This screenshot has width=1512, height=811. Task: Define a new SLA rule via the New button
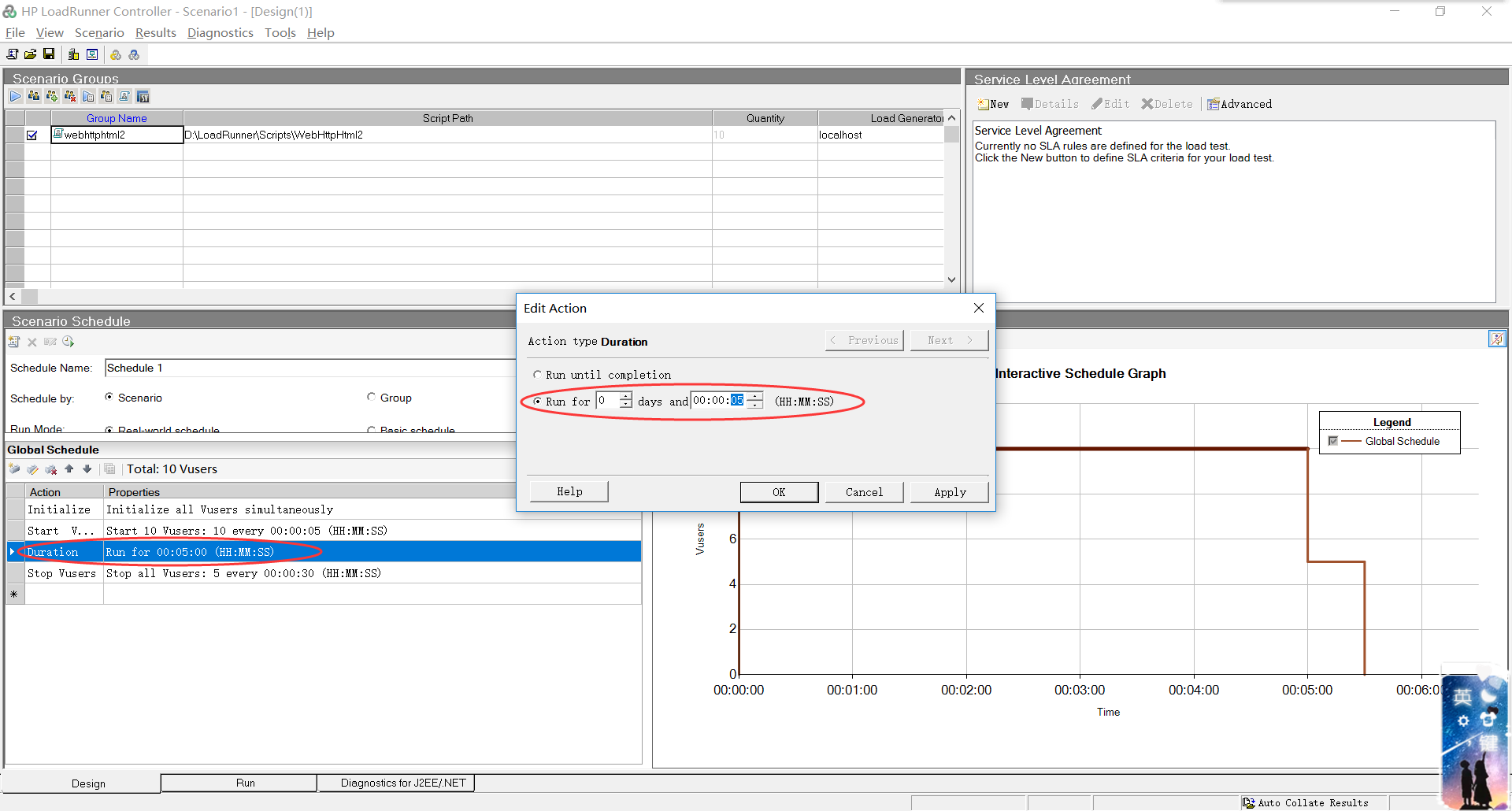[993, 103]
